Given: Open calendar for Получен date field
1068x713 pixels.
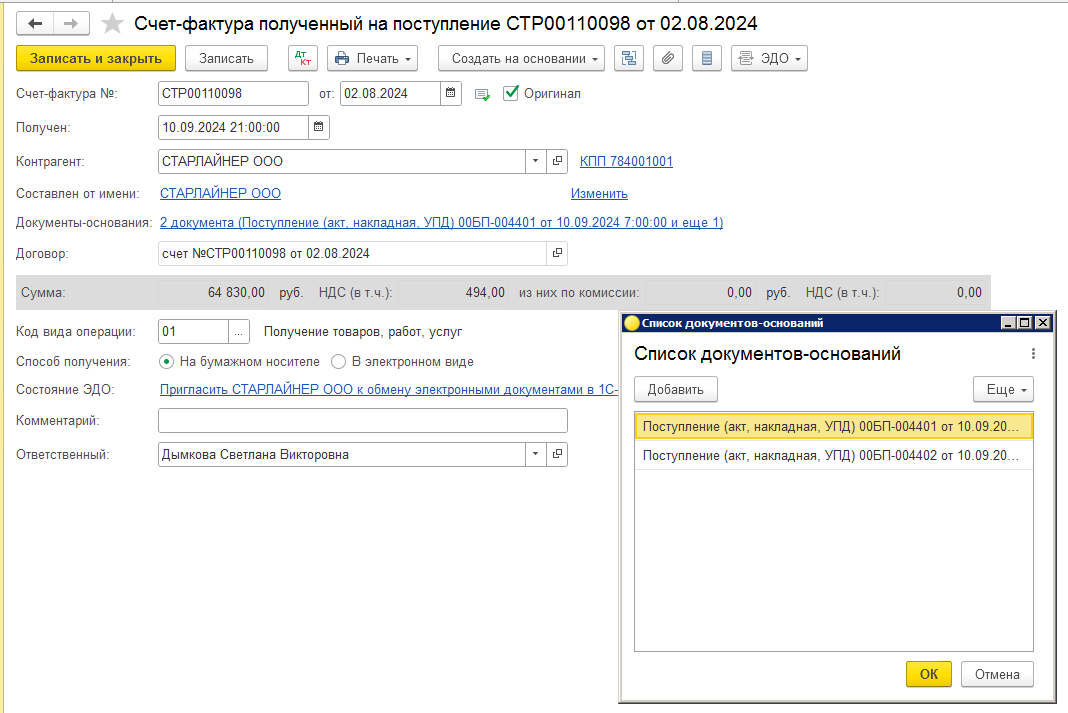Looking at the screenshot, I should (319, 127).
